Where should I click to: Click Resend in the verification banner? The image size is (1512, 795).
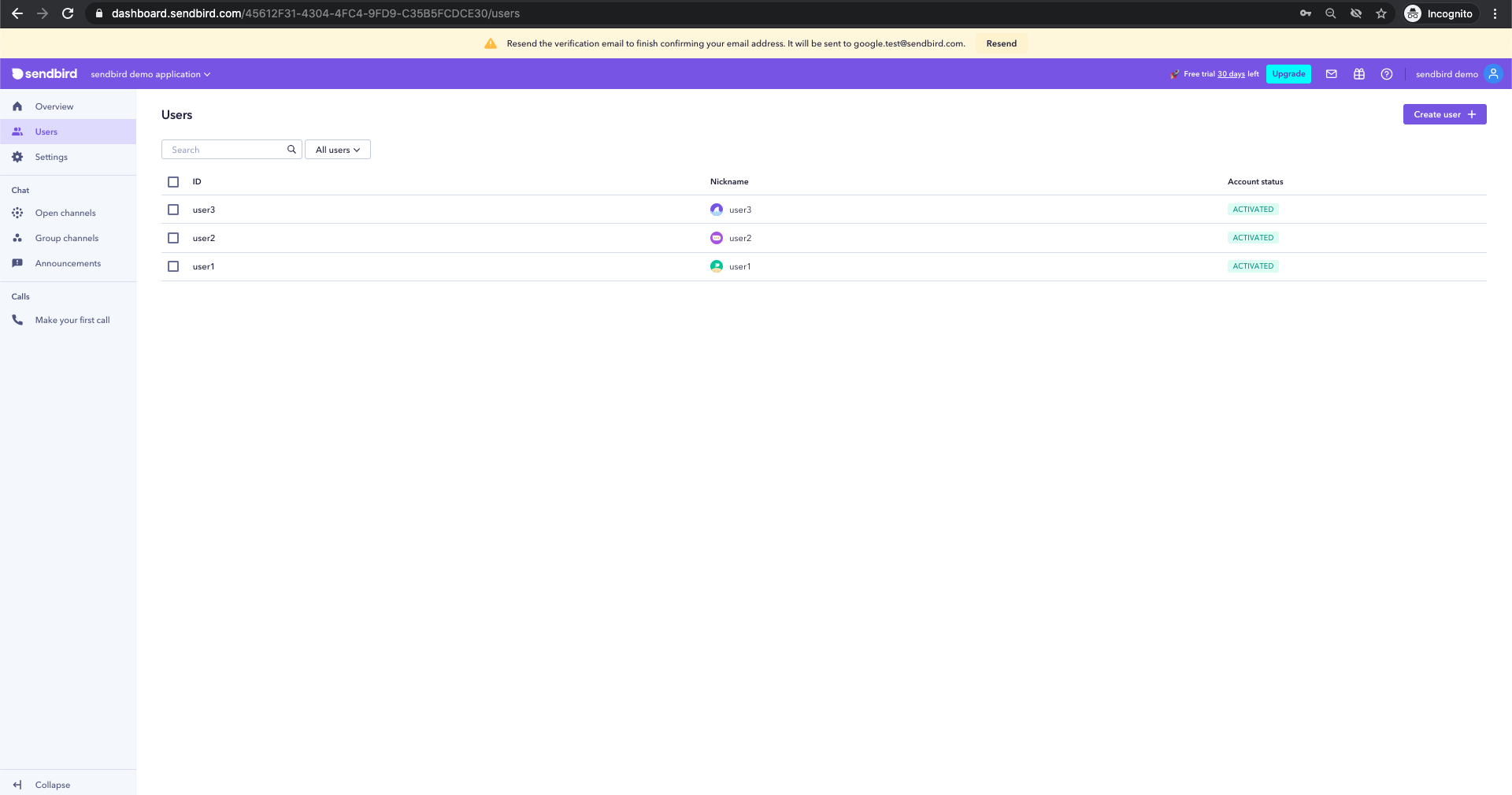coord(1001,43)
